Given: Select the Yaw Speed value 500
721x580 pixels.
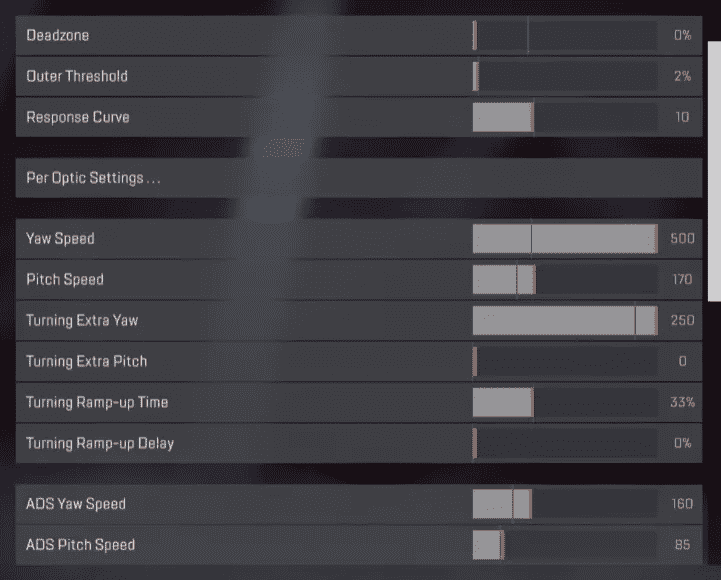Looking at the screenshot, I should tap(682, 239).
